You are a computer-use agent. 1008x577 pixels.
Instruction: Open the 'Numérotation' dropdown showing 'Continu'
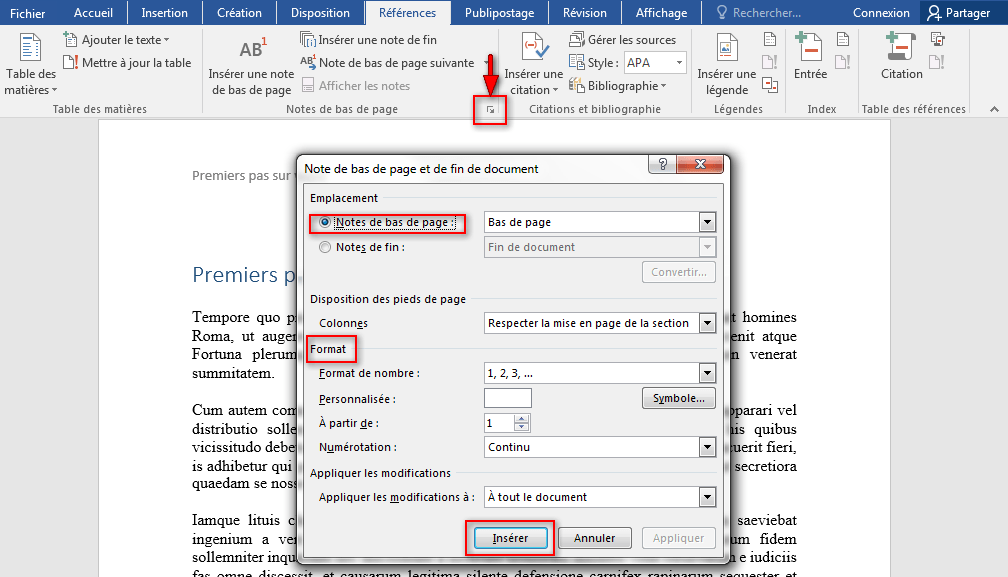coord(707,447)
